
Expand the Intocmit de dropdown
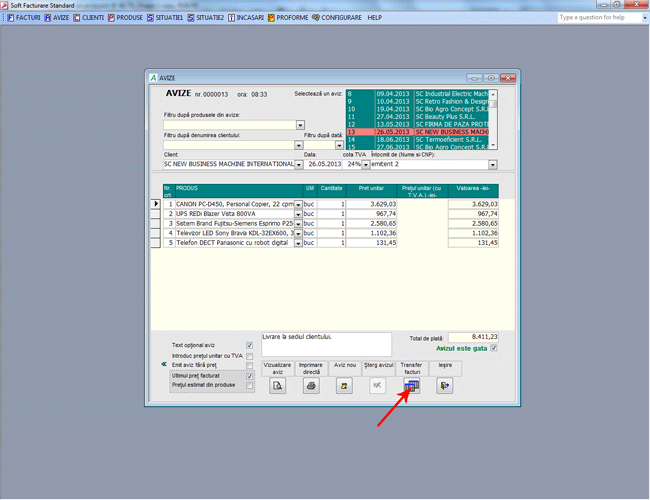492,165
